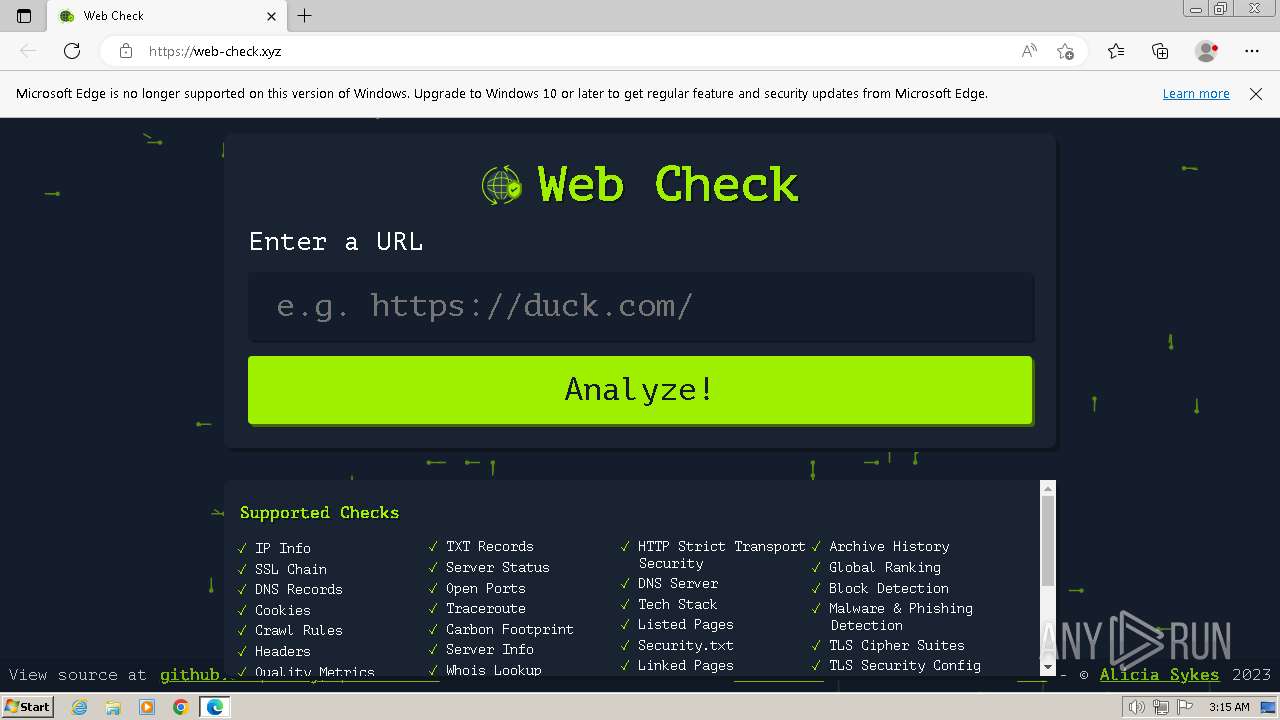Image resolution: width=1280 pixels, height=720 pixels.
Task: Close the Web Check browser tab
Action: (271, 16)
